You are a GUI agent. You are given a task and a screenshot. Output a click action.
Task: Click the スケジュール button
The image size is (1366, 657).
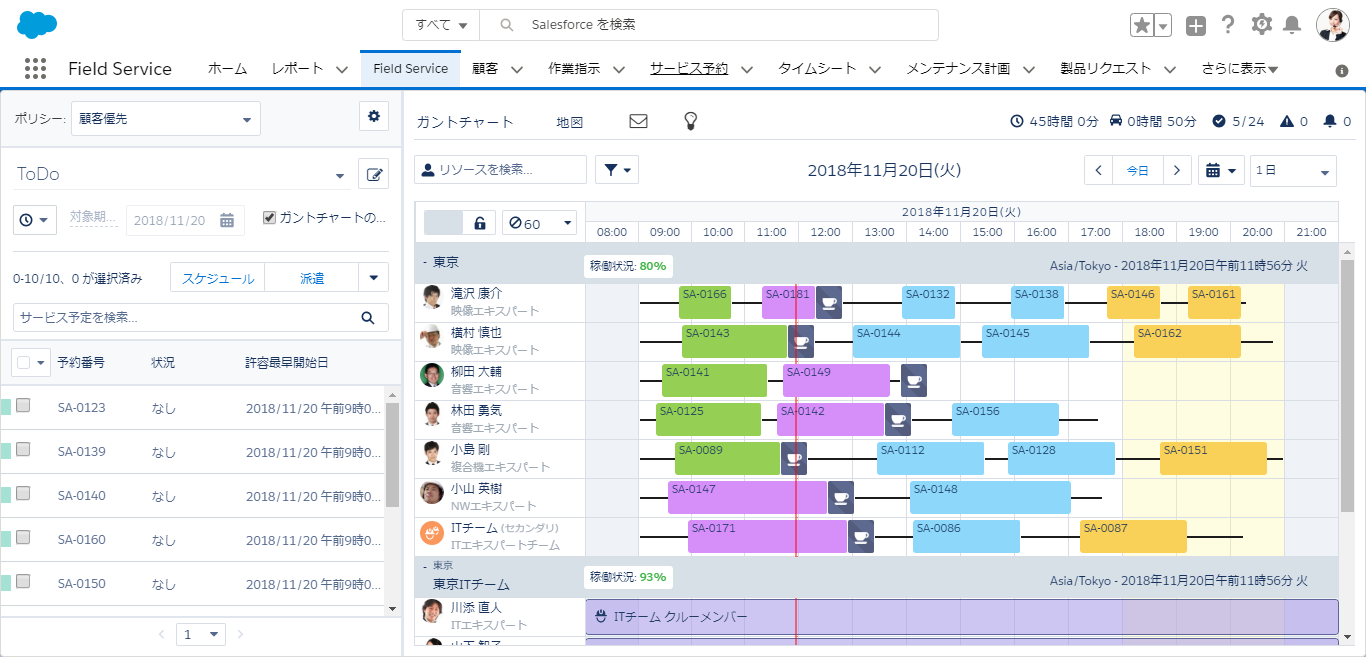[218, 278]
